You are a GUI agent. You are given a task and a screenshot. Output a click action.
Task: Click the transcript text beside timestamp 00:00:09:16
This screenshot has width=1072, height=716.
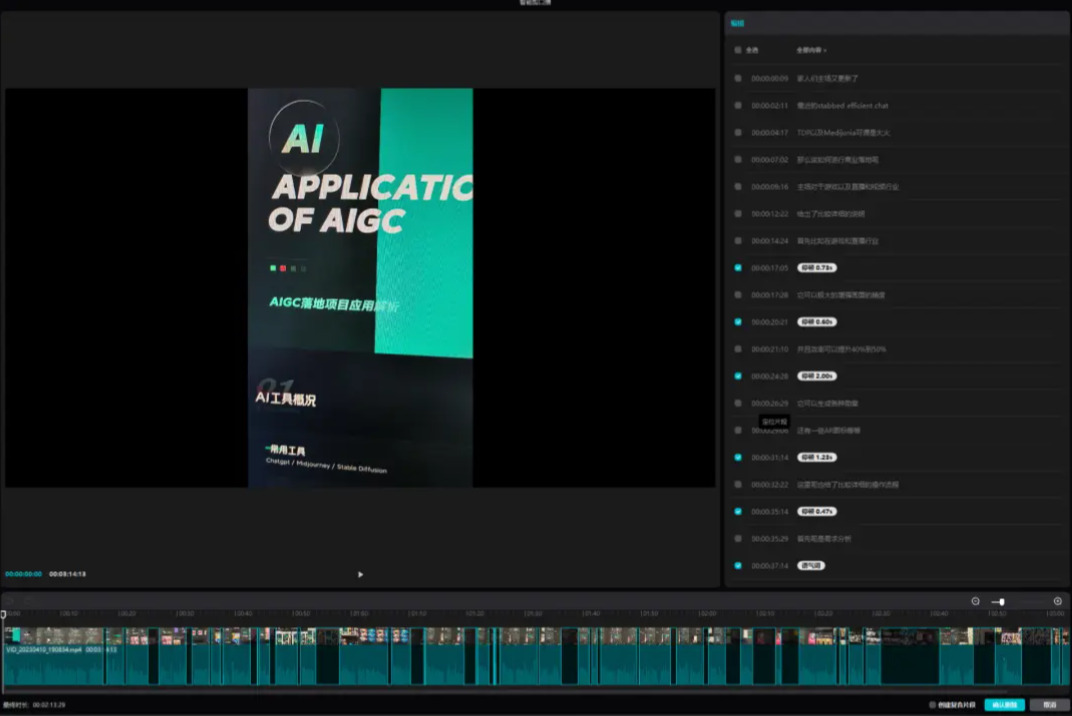point(848,186)
